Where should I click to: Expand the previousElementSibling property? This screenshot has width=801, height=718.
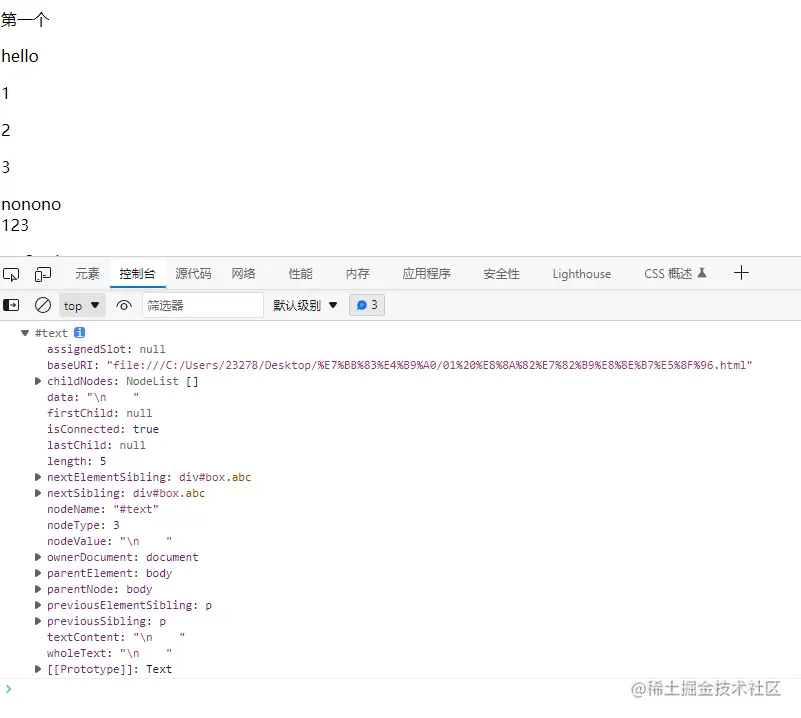(x=38, y=605)
